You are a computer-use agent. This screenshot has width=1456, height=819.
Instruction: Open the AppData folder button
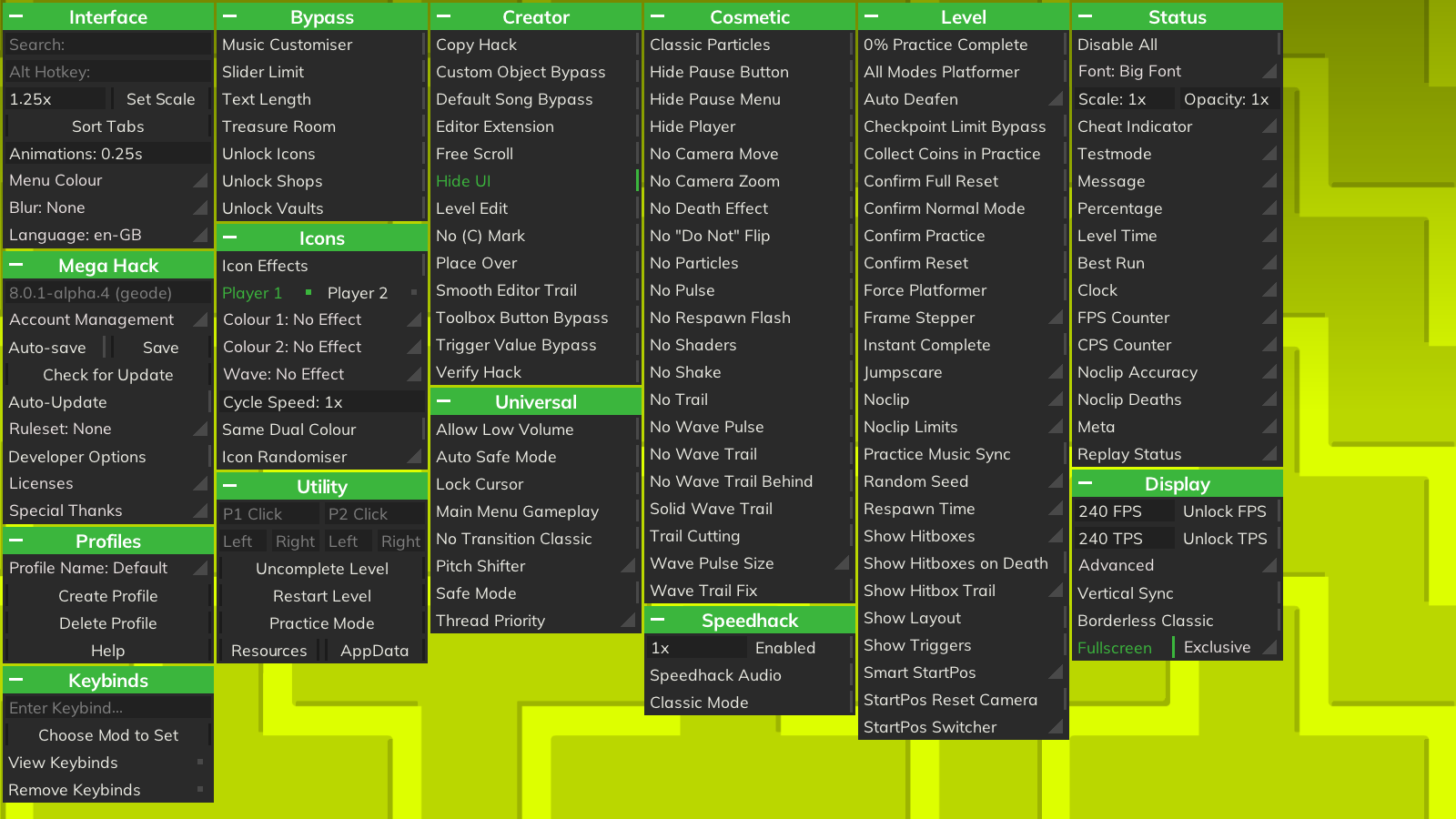374,651
